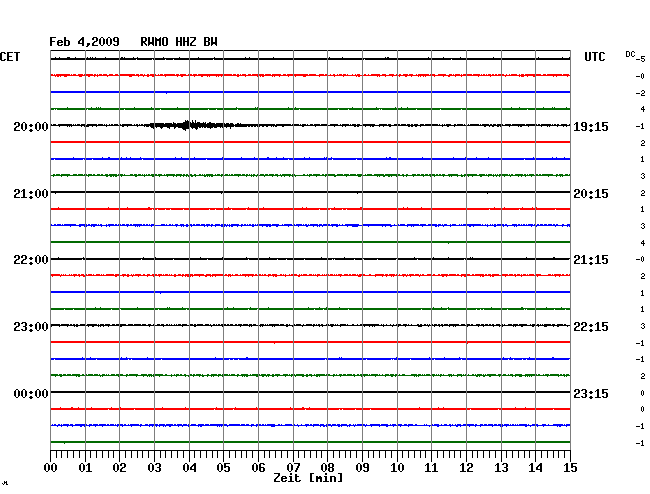This screenshot has height=494, width=650.
Task: Click the DC value 0 beside 23:15
Action: [x=643, y=393]
